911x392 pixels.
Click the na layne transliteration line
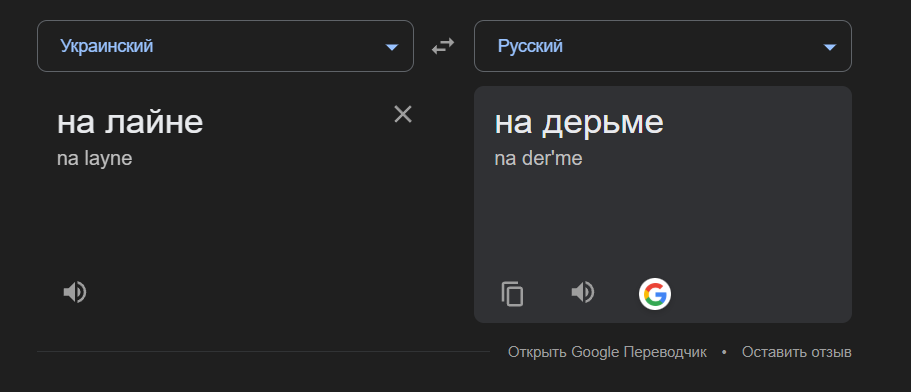[x=95, y=159]
